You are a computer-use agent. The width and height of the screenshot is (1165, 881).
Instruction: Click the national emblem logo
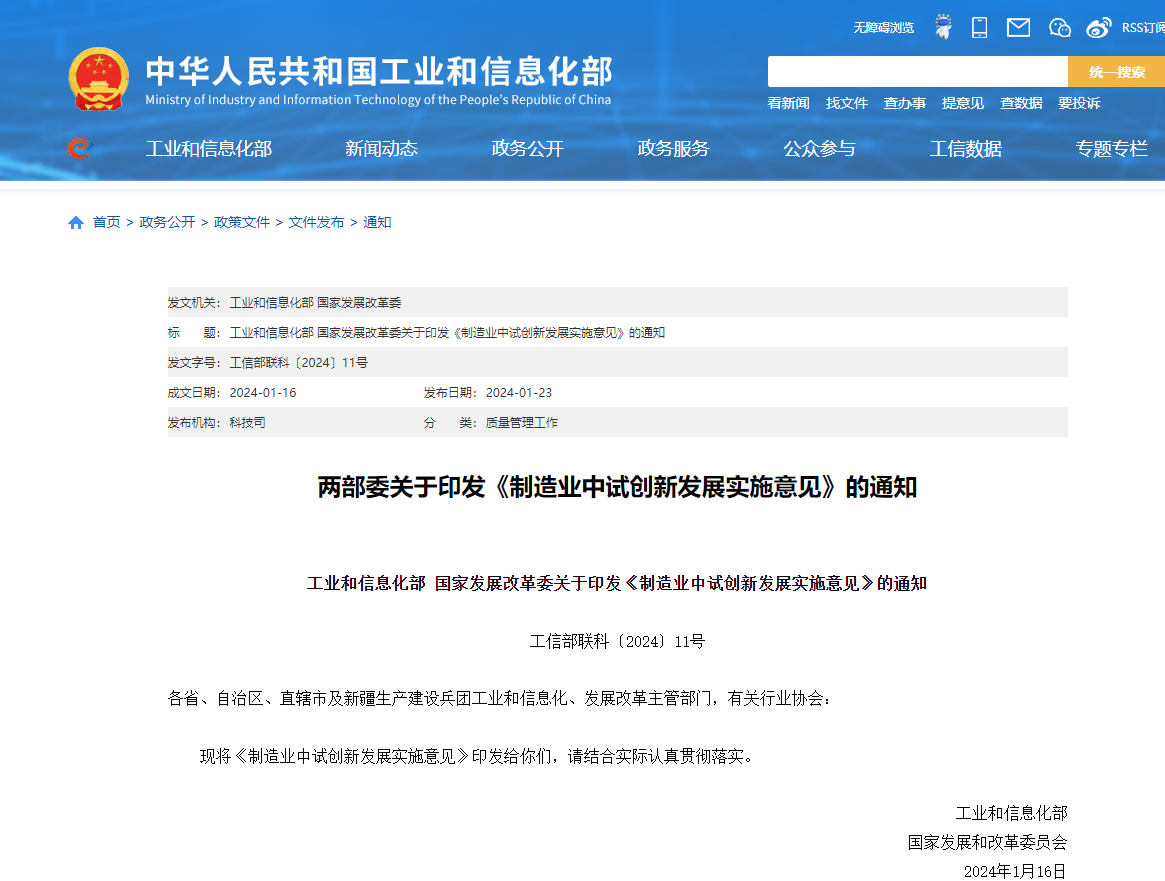tap(98, 79)
